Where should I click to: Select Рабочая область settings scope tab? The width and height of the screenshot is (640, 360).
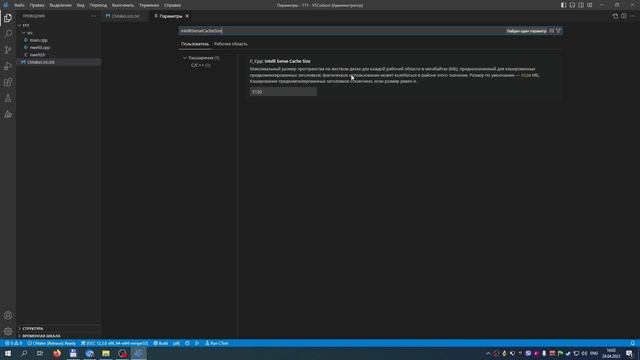tap(231, 44)
